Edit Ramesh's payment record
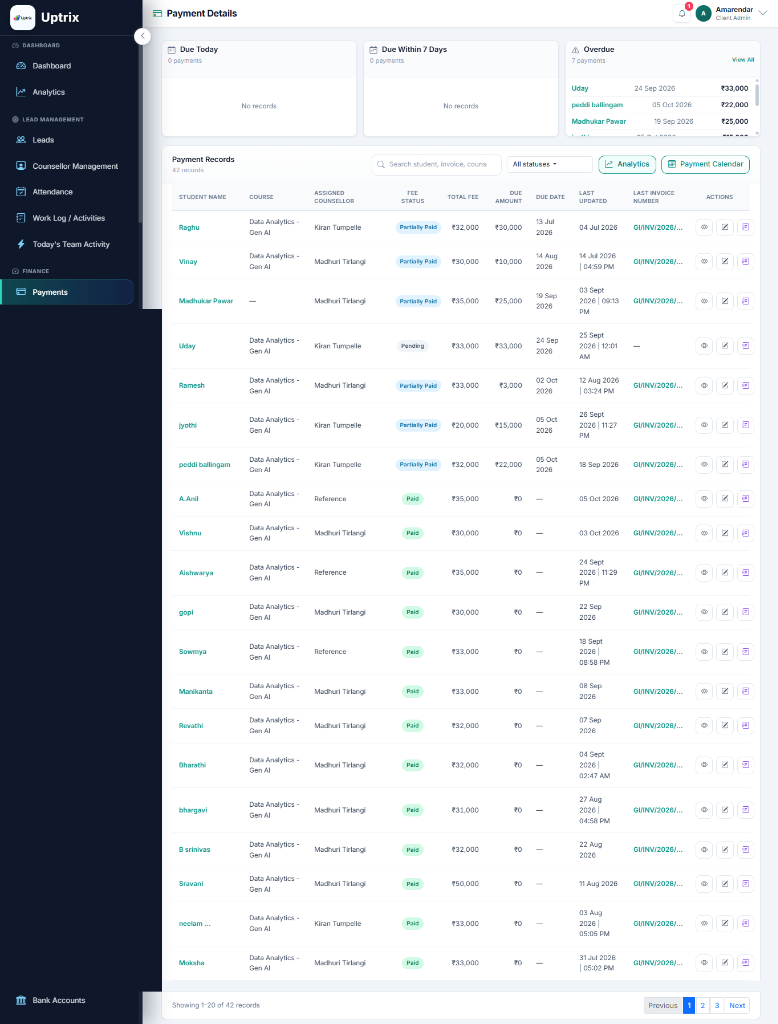The image size is (778, 1024). pyautogui.click(x=725, y=385)
